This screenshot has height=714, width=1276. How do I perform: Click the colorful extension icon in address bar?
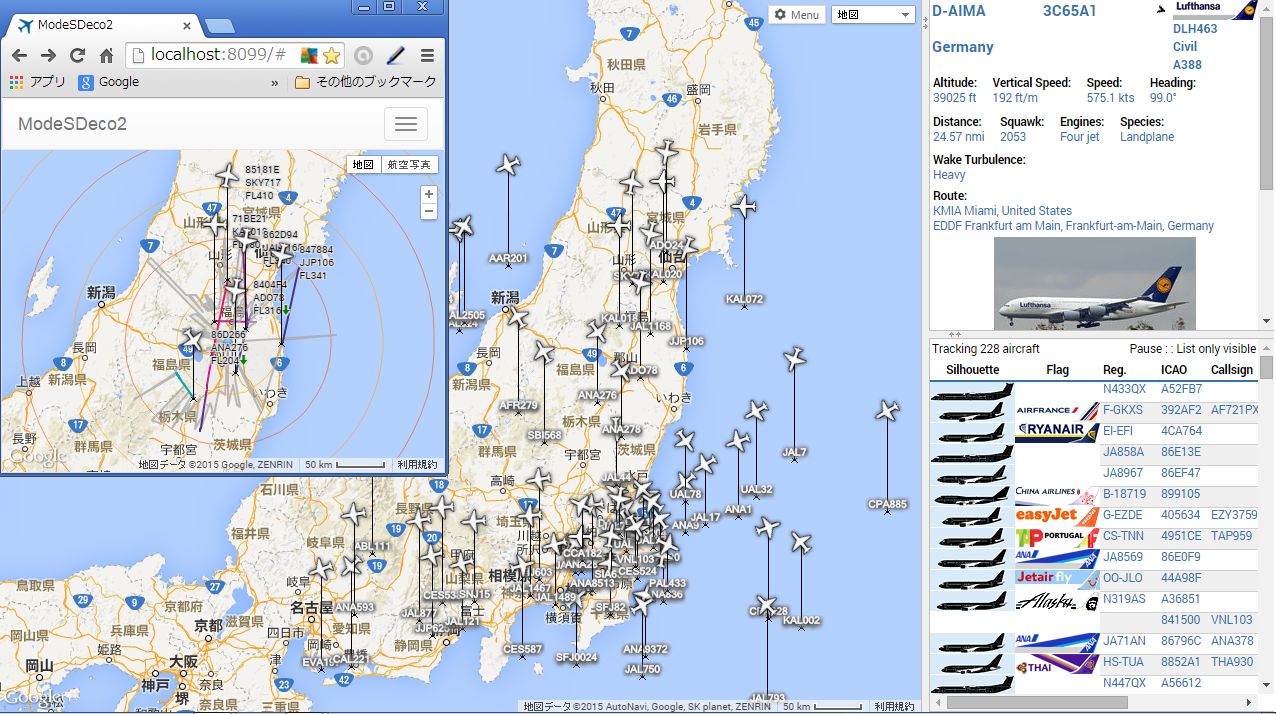point(309,55)
